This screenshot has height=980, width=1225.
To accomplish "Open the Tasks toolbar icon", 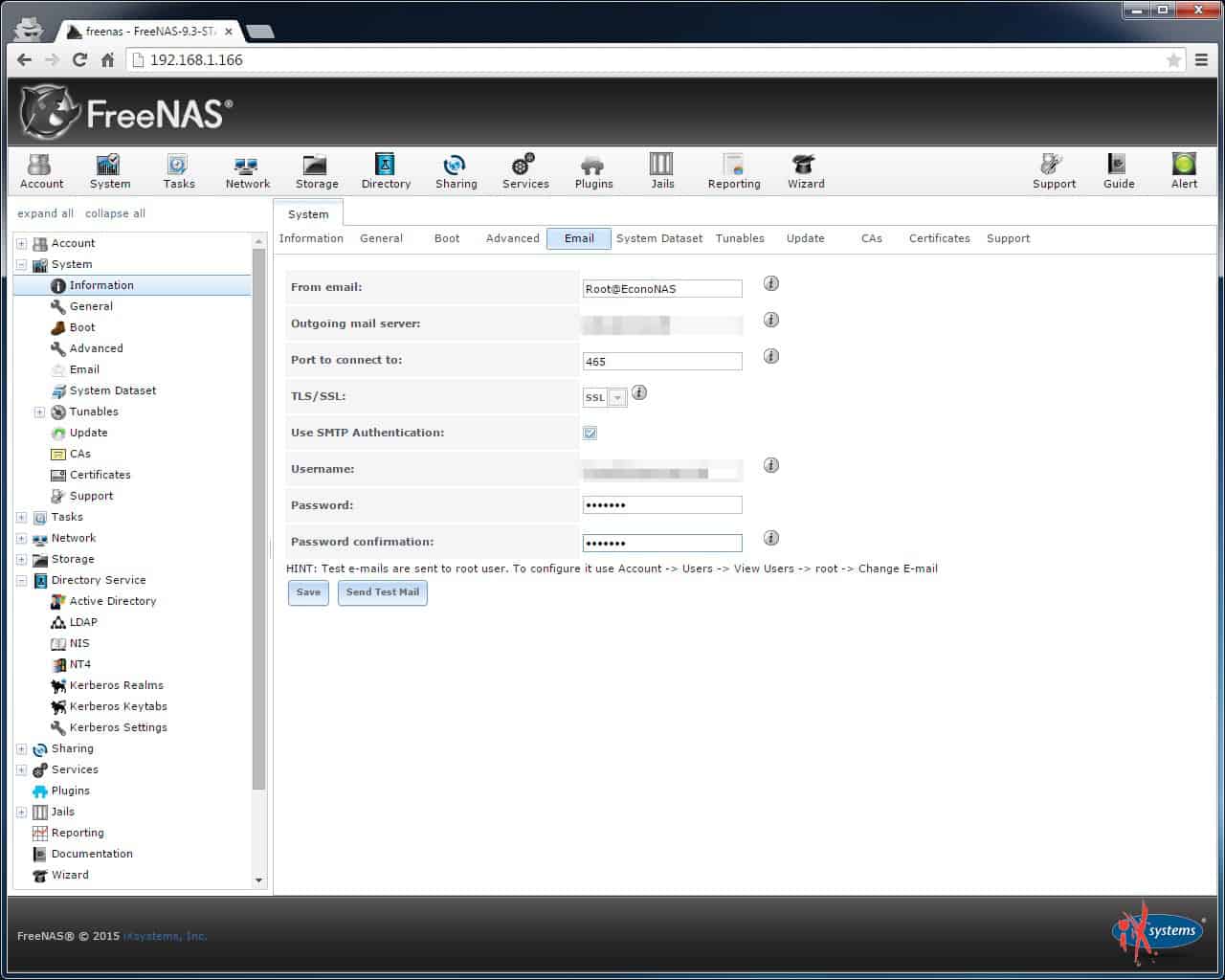I will point(178,172).
